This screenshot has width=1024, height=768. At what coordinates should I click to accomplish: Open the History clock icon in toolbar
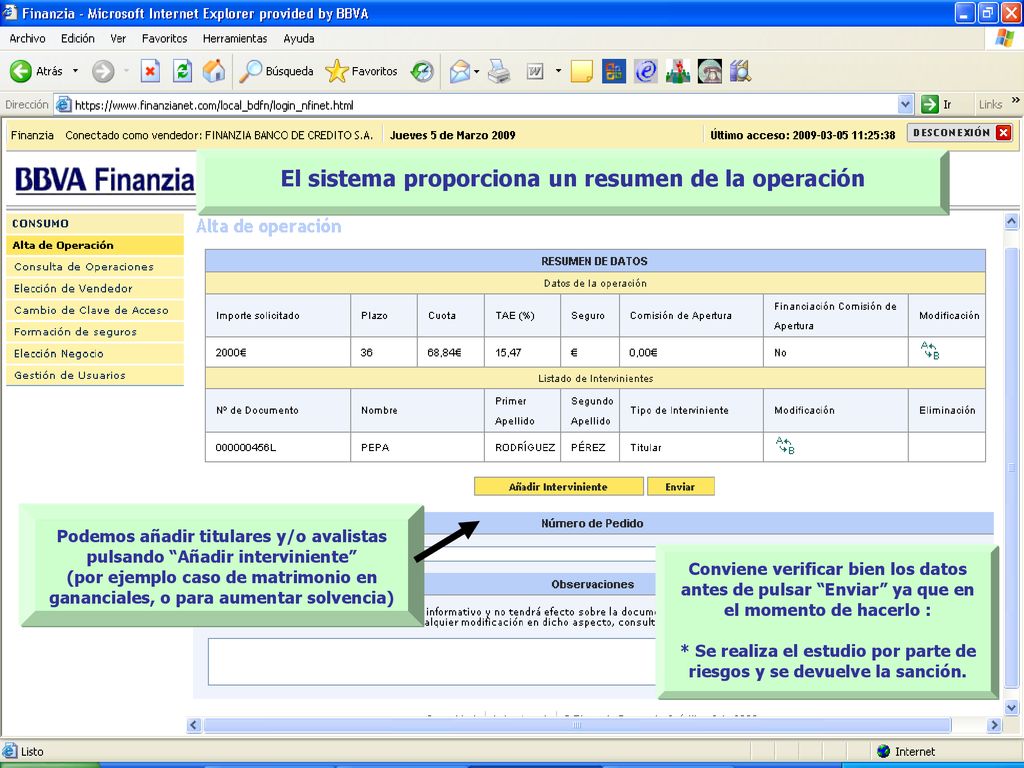(x=422, y=71)
